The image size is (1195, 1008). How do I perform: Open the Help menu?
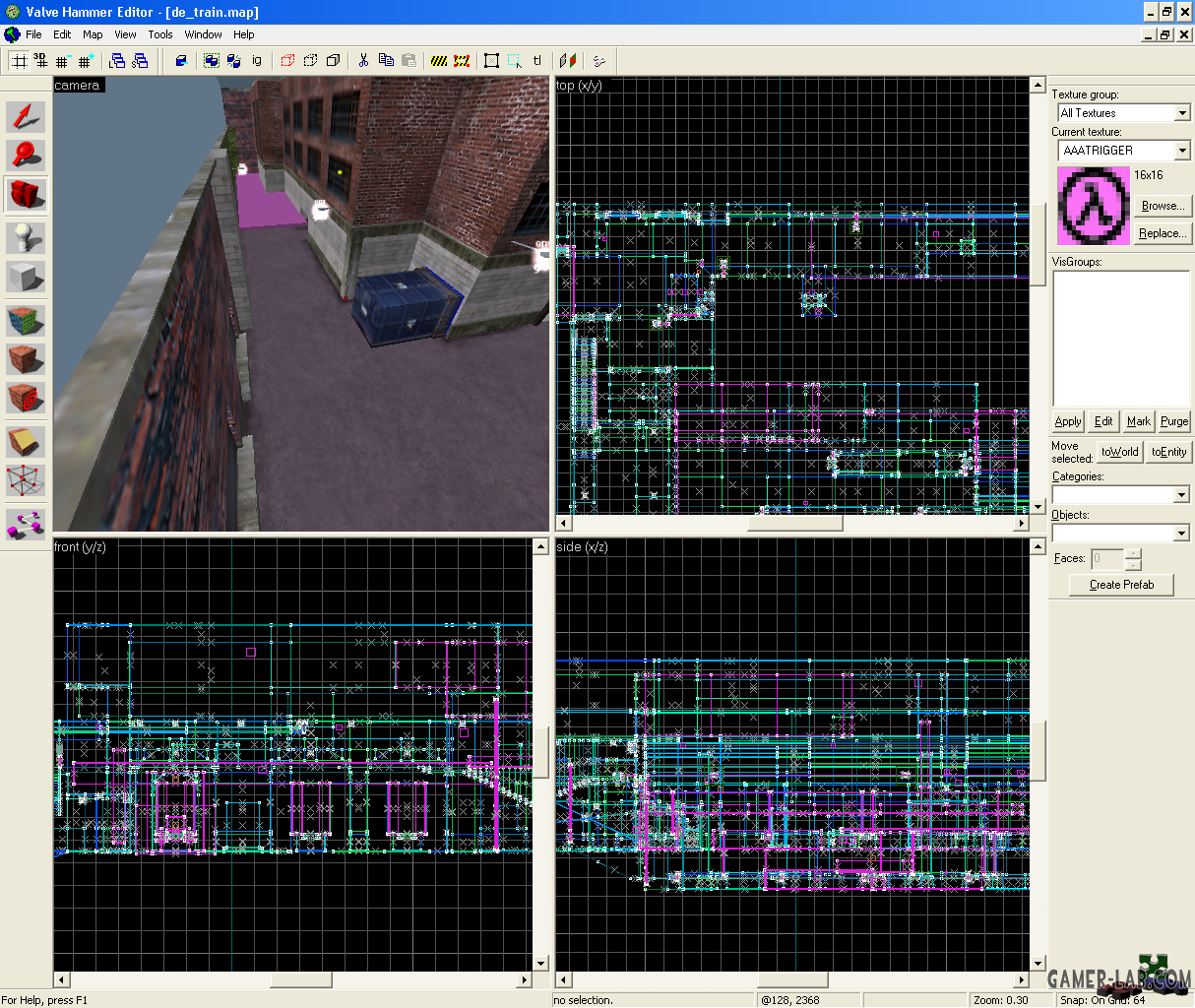point(244,34)
